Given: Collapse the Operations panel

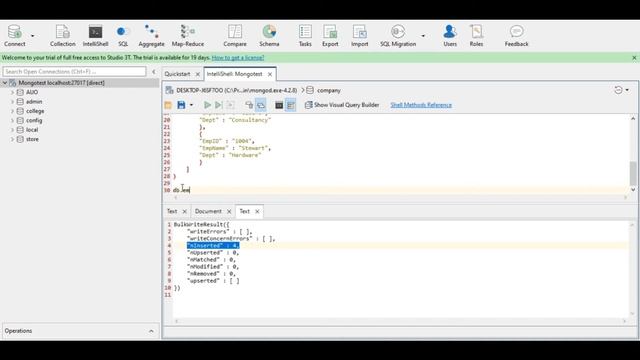Looking at the screenshot, I should (x=151, y=331).
